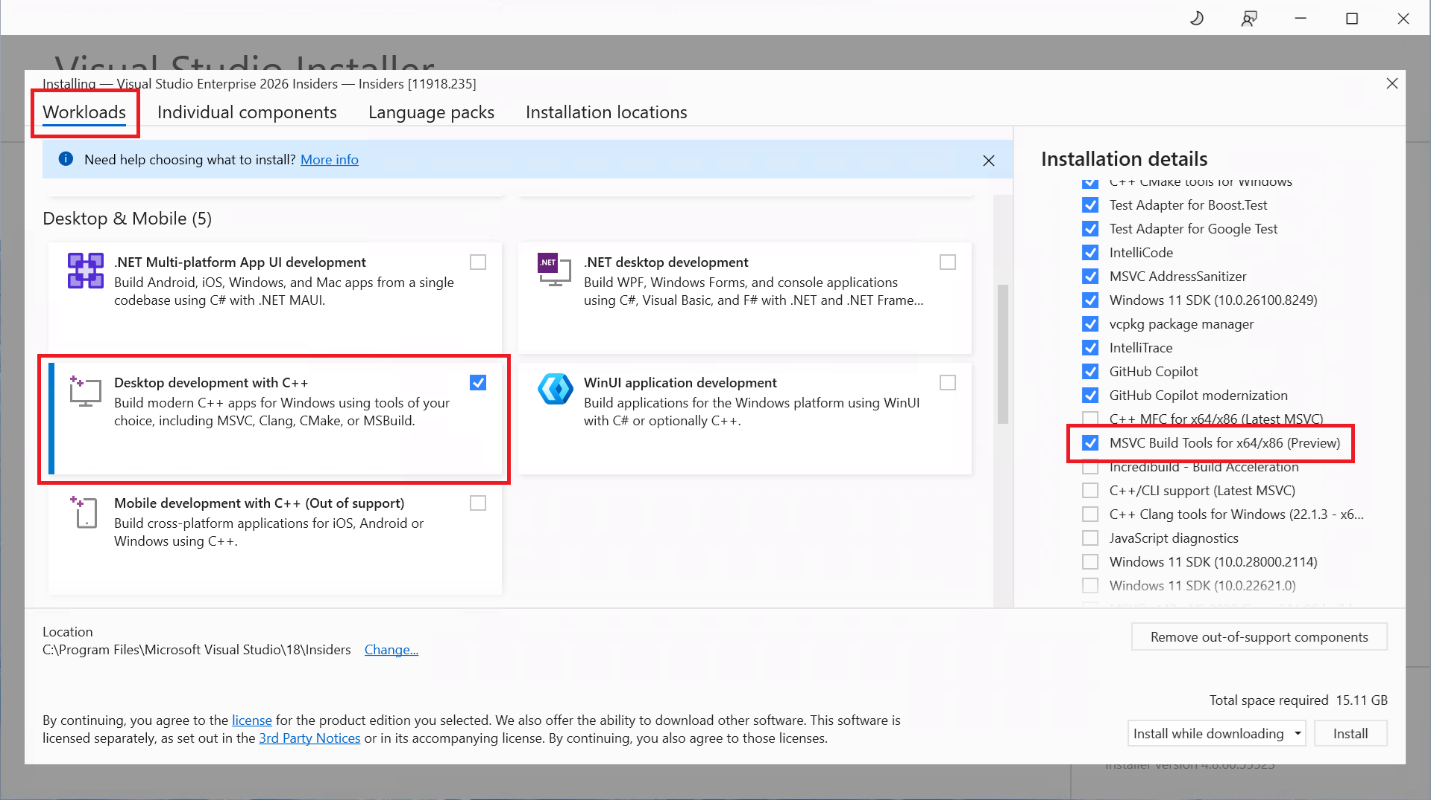
Task: Click the info icon in help banner
Action: coord(66,159)
